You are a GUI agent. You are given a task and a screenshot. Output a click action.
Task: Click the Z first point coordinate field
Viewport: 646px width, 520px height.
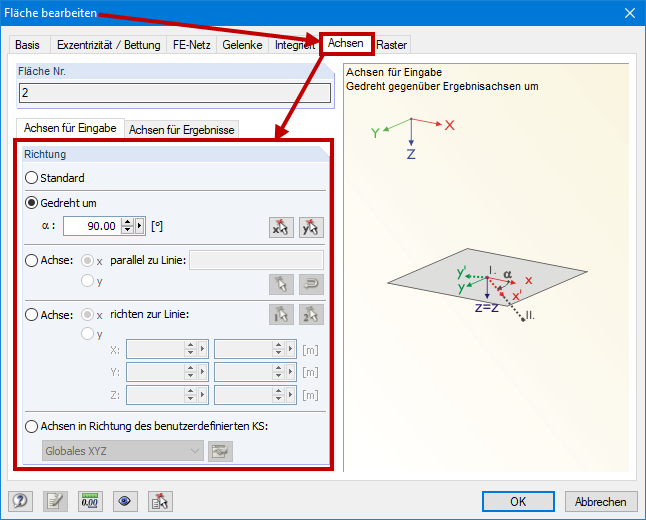pos(155,395)
